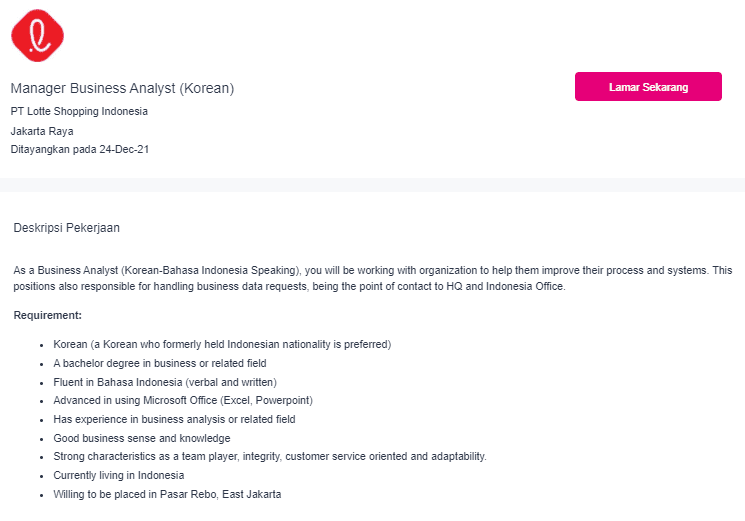Click the Lamar Sekarang button

648,86
